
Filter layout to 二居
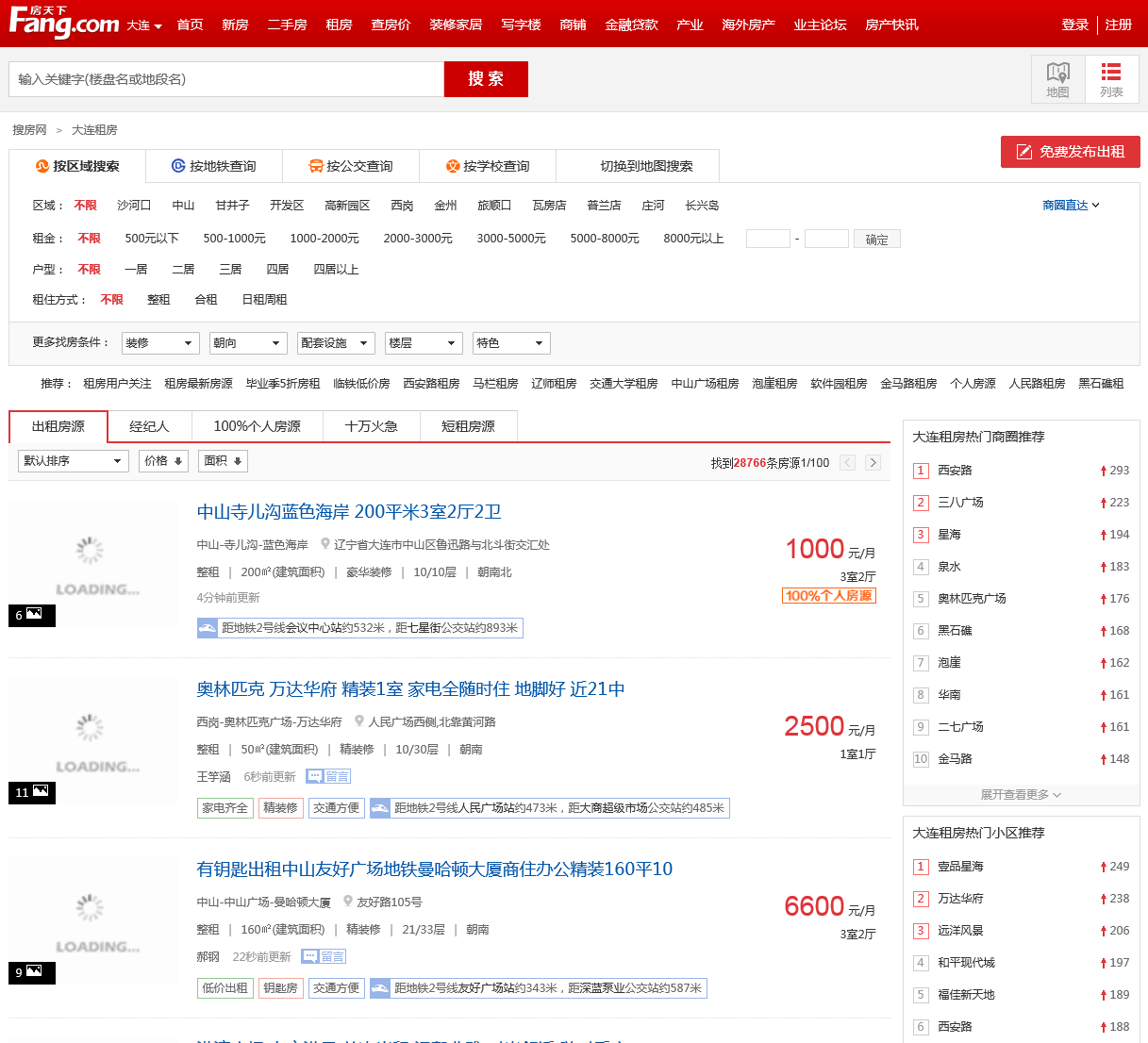point(183,270)
